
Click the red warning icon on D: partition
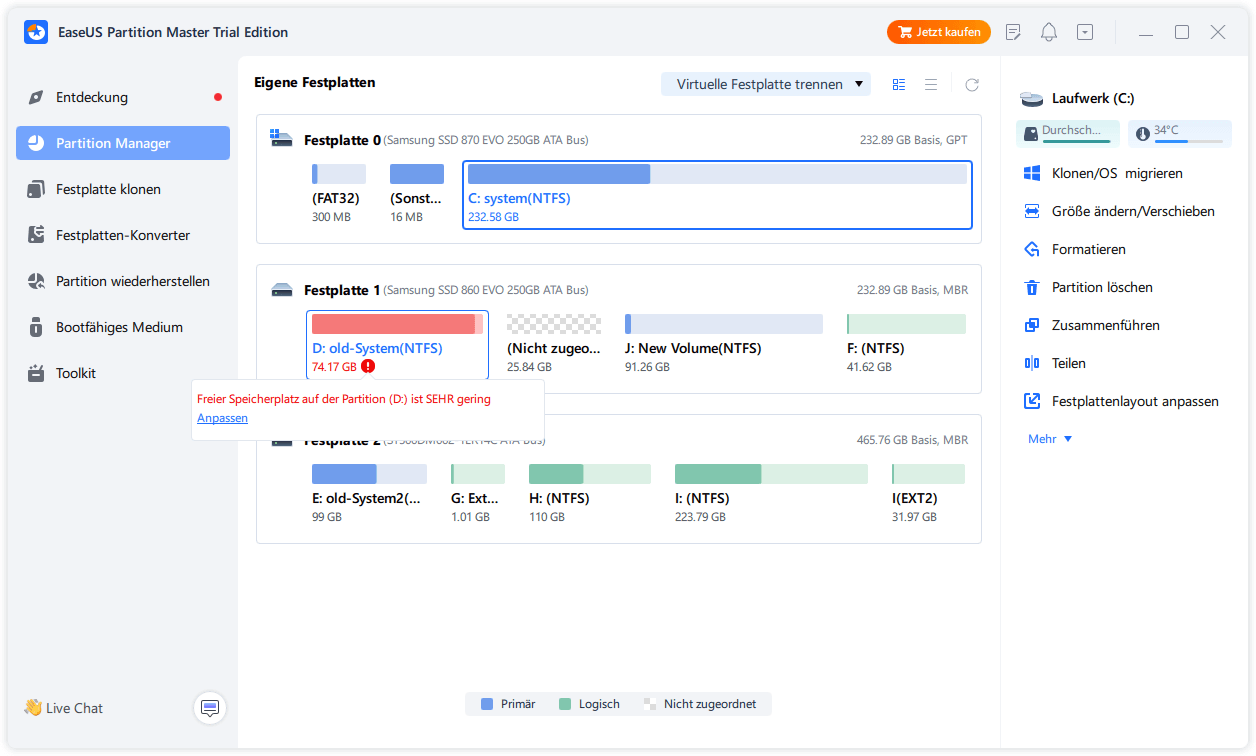(x=368, y=367)
